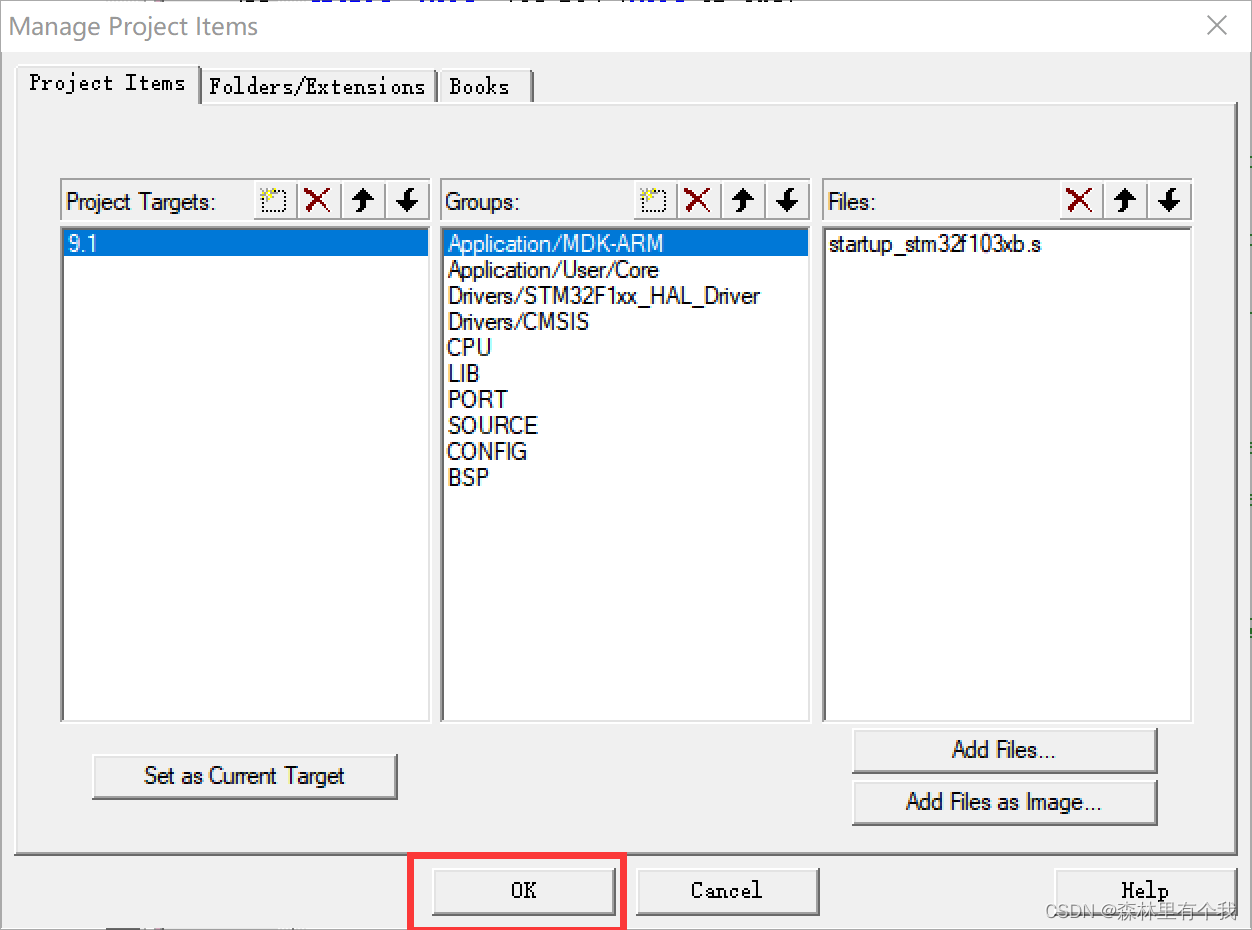Click the OK button
Screen dimensions: 1252x930
(x=524, y=890)
